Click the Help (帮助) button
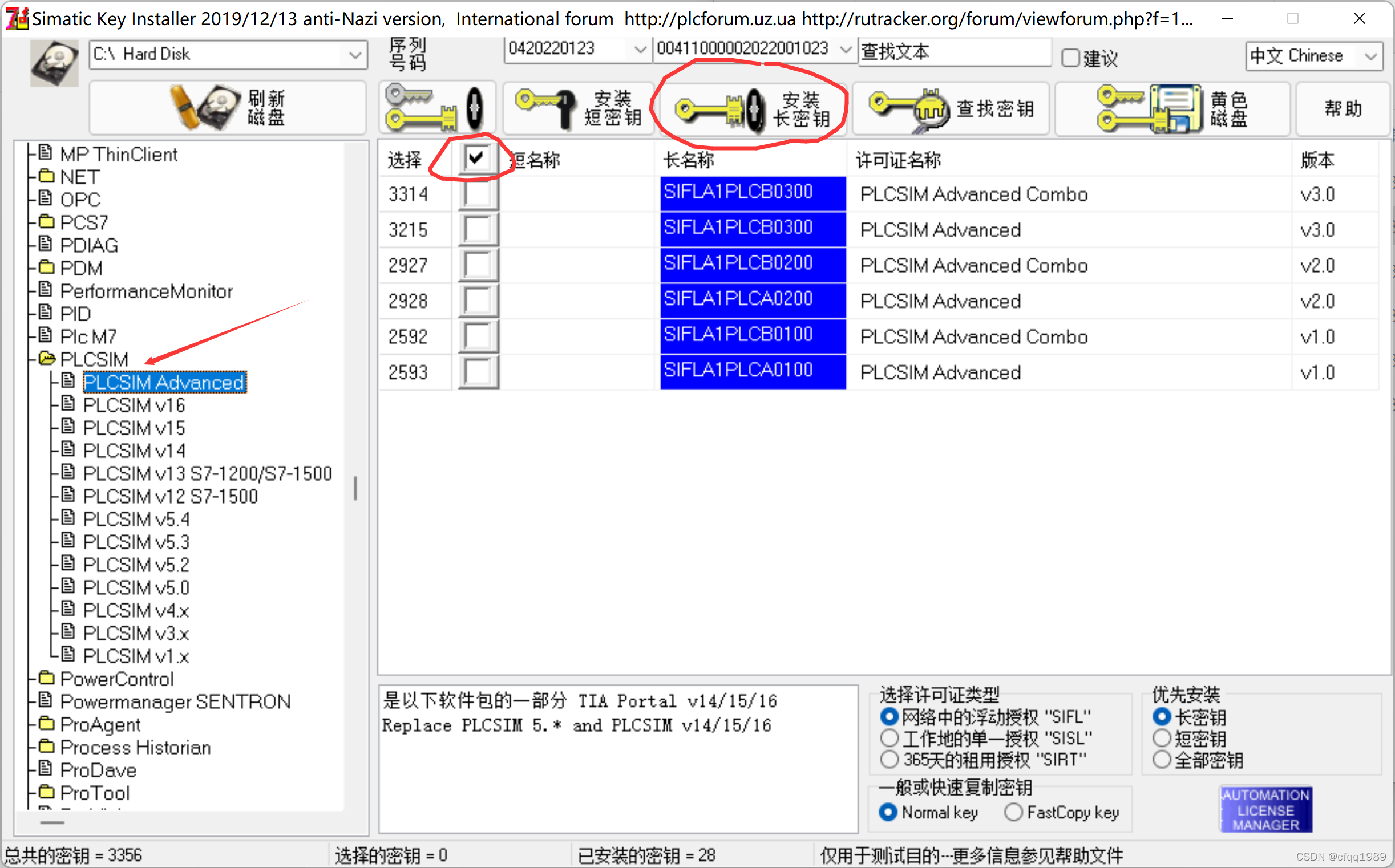 (x=1342, y=108)
